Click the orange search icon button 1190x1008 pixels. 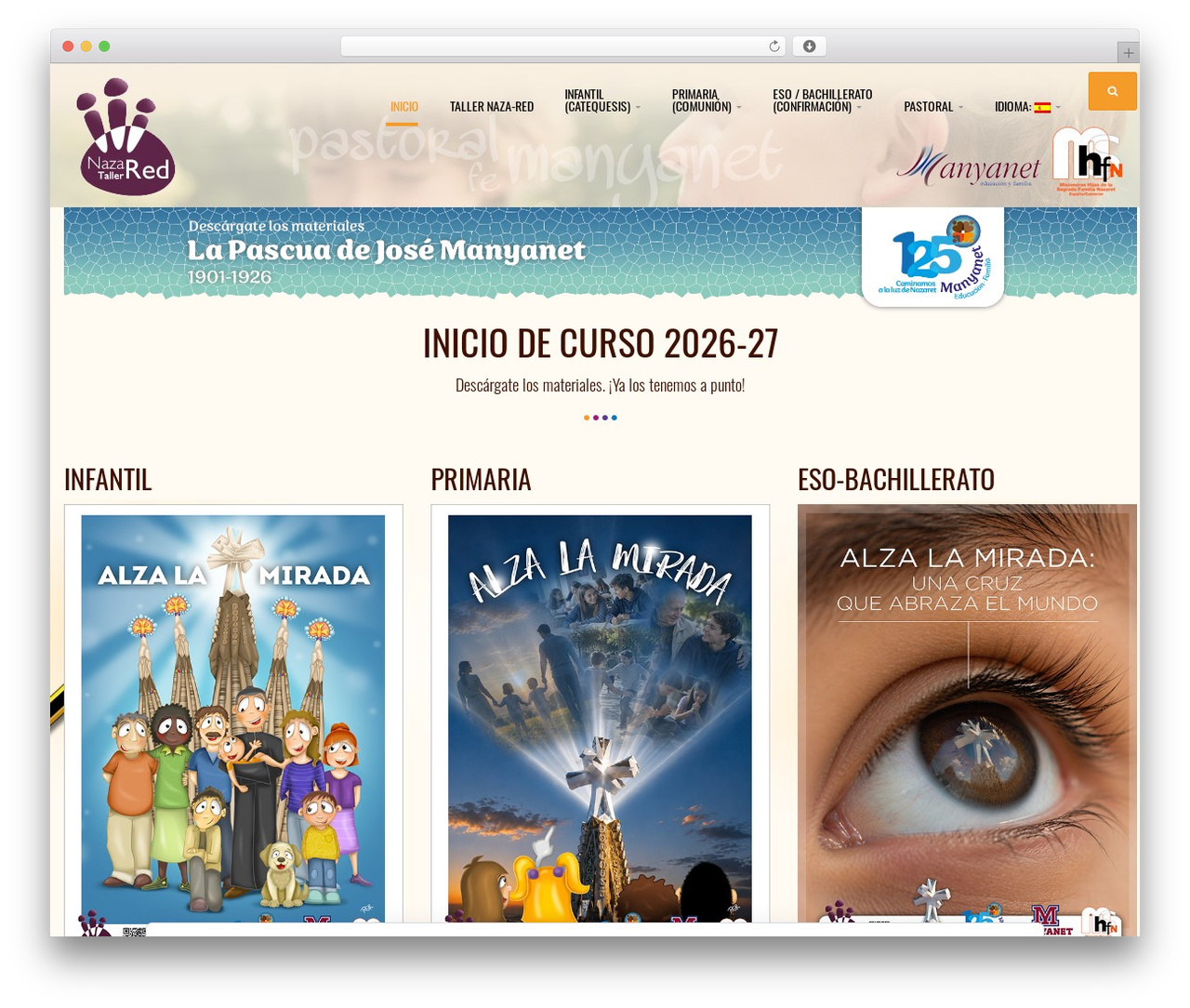click(1112, 91)
